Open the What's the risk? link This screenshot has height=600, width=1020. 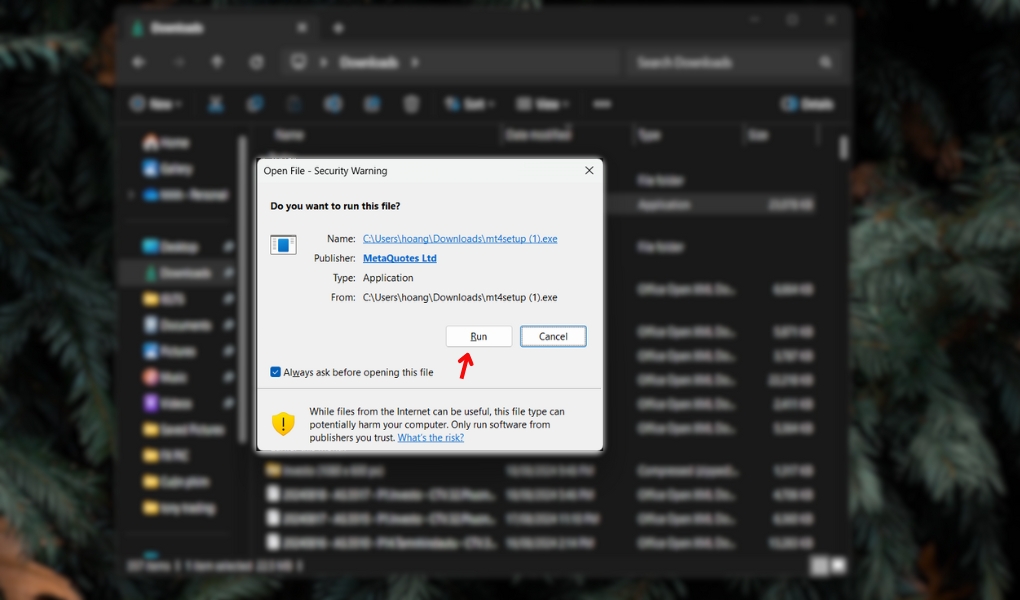click(x=431, y=438)
